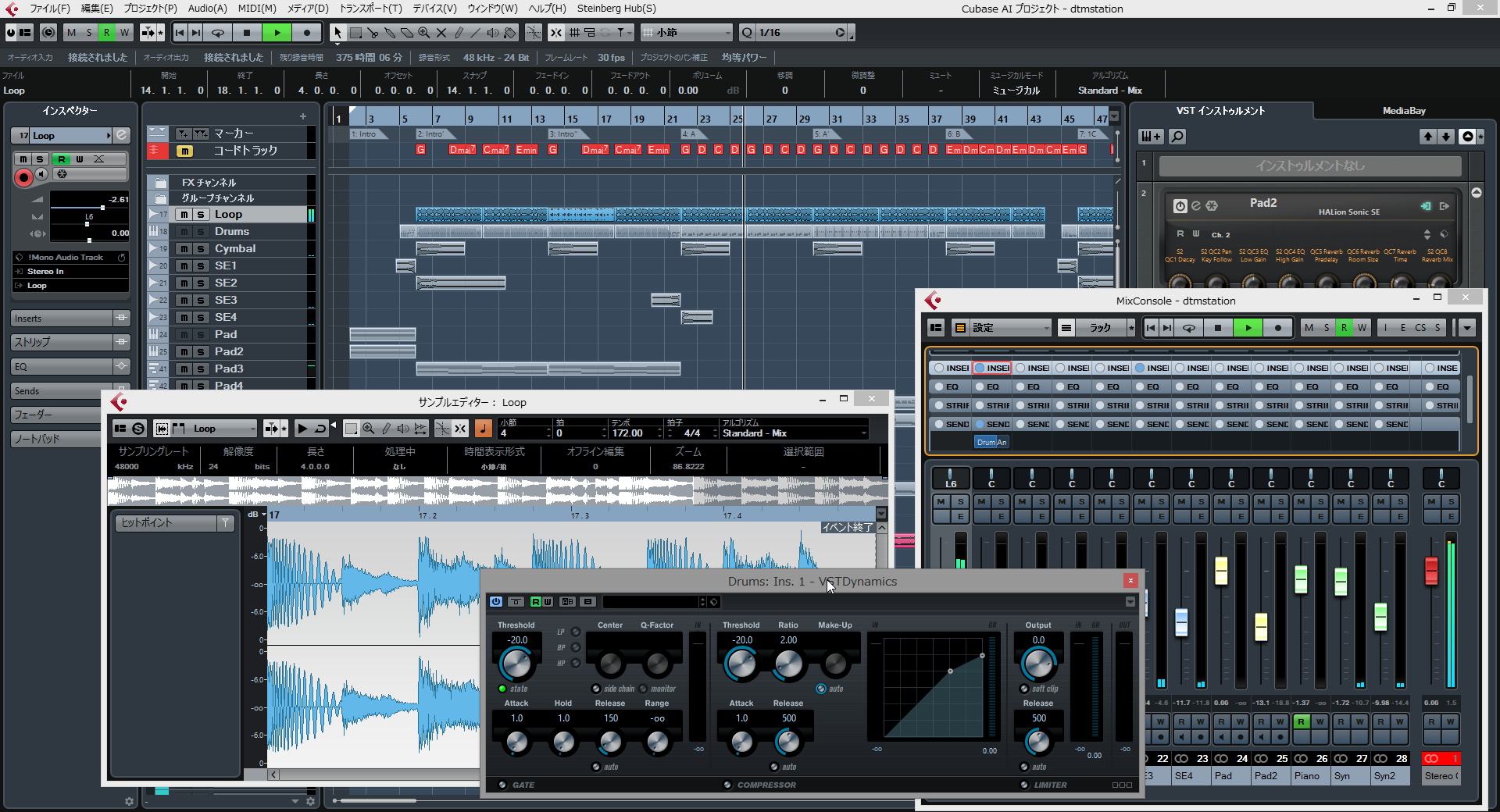Click main toolbar Record button

[x=307, y=33]
